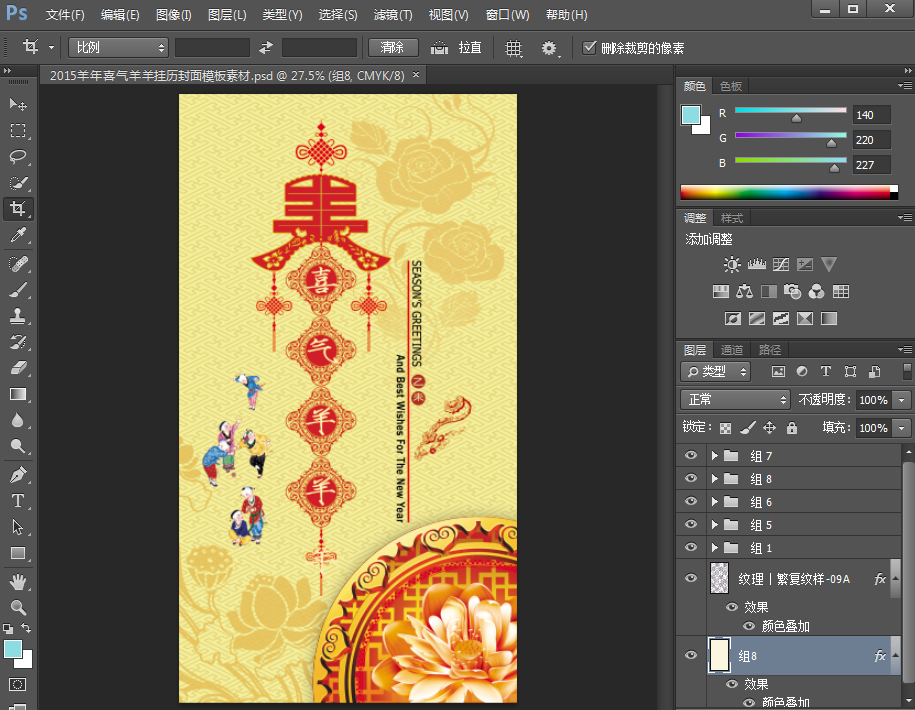
Task: Select the Hand tool
Action: click(18, 582)
